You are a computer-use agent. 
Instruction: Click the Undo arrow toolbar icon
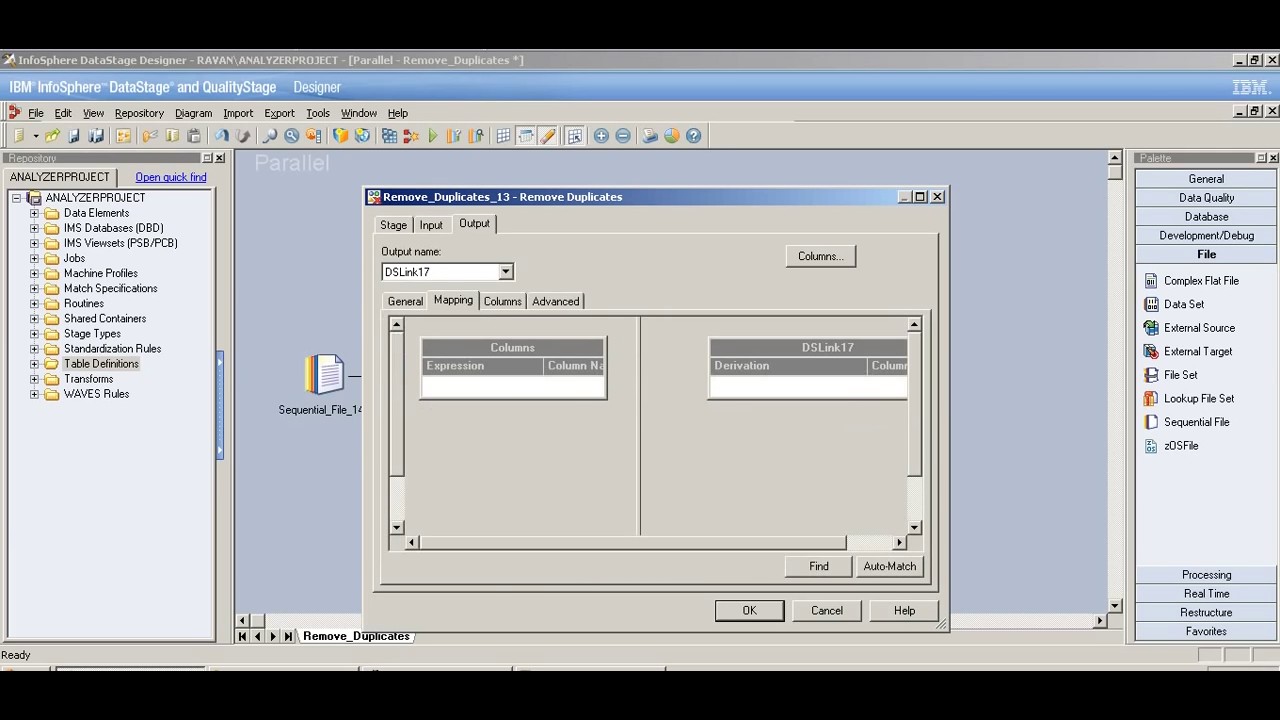[221, 136]
